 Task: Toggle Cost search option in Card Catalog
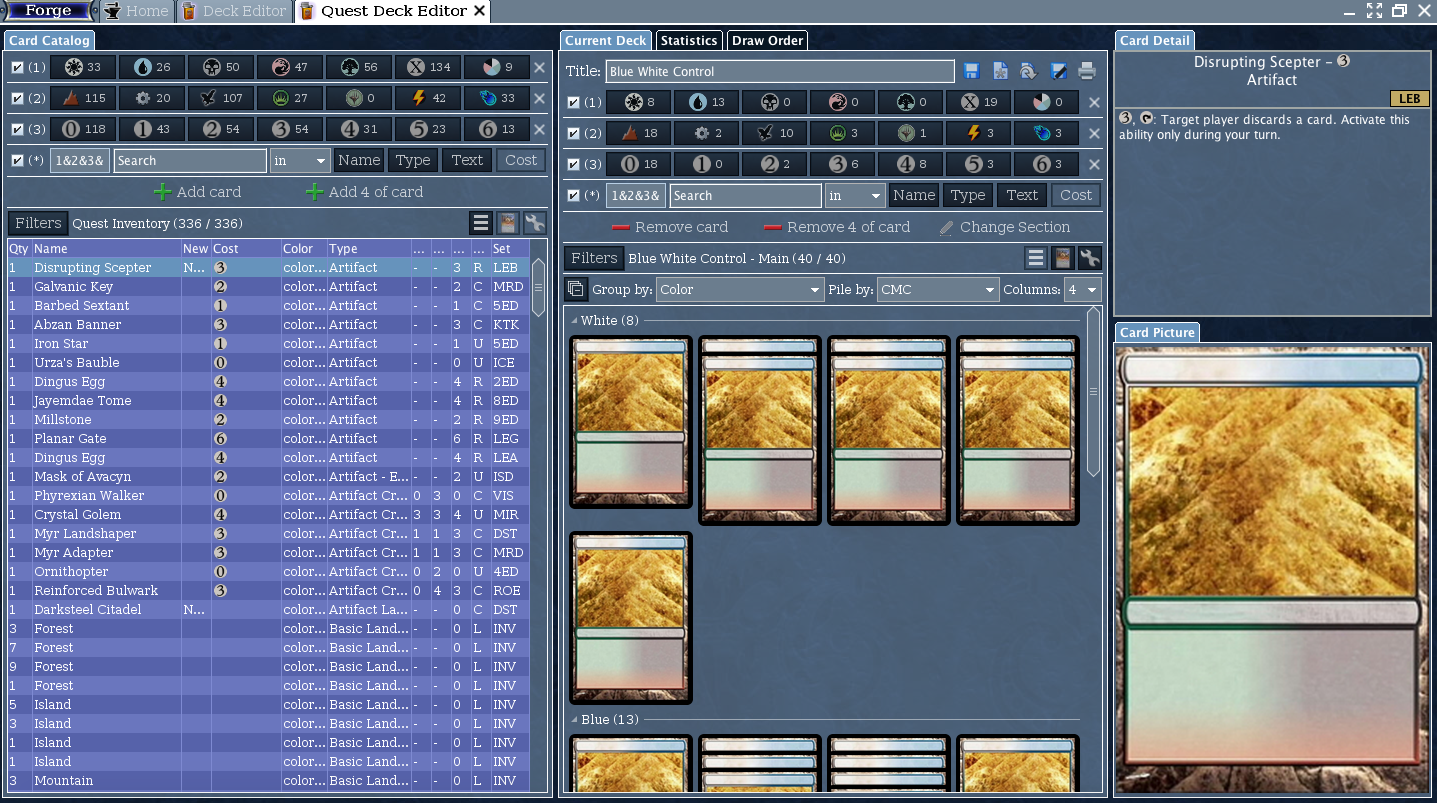tap(521, 160)
